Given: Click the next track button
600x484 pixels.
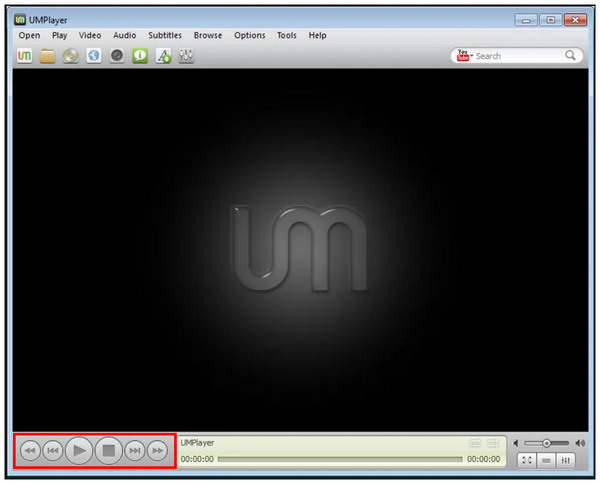Looking at the screenshot, I should tap(135, 451).
